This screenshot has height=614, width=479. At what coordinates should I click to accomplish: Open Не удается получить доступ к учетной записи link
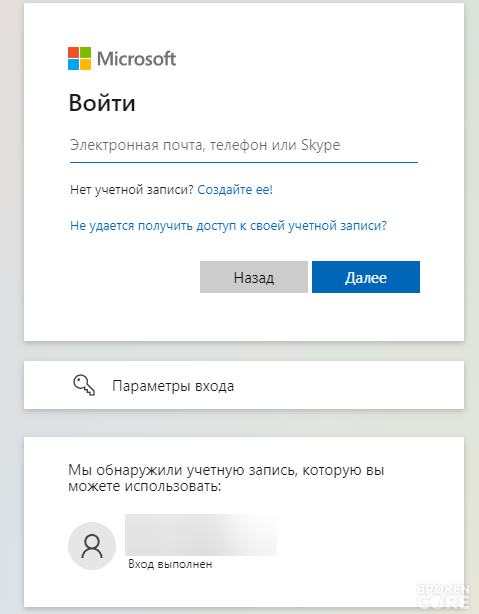pos(228,226)
